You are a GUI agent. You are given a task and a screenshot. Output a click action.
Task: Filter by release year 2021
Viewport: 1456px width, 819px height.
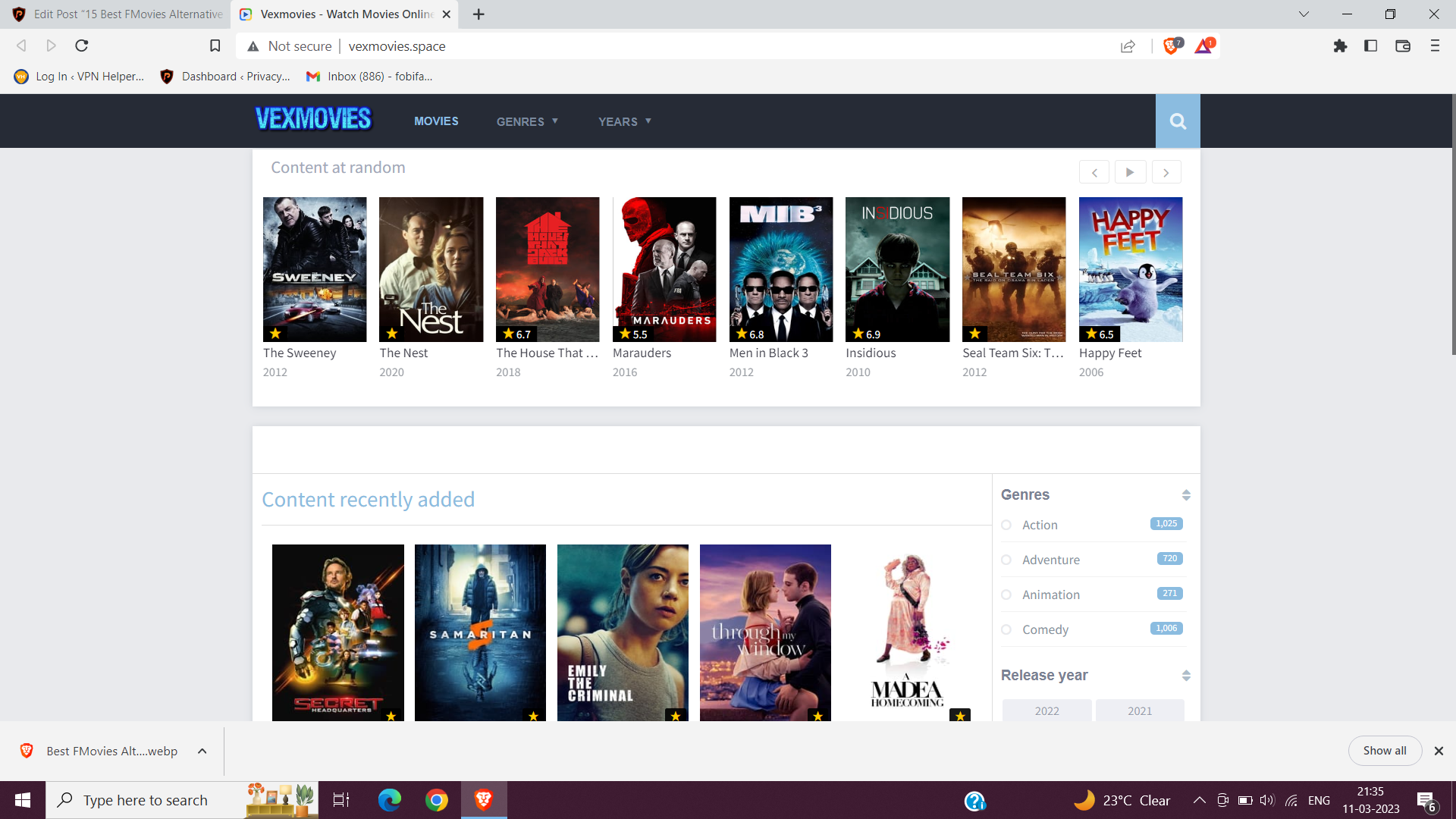pyautogui.click(x=1140, y=711)
